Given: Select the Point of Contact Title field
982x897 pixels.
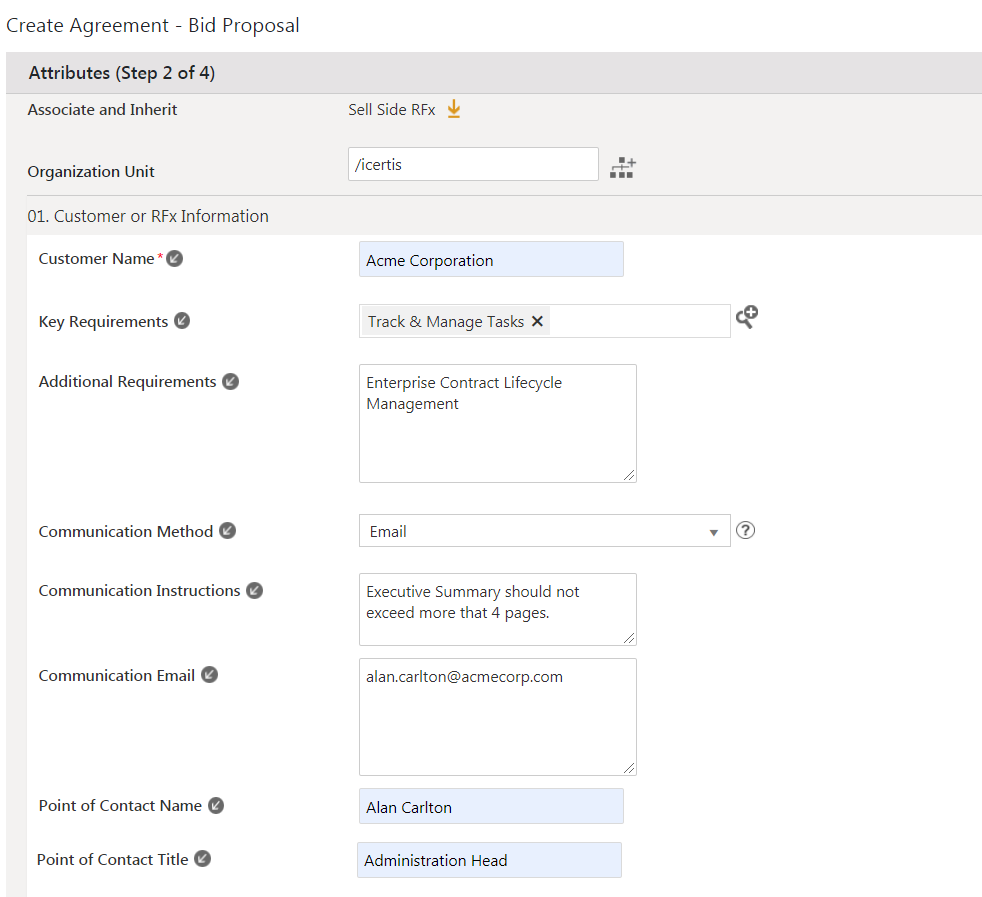Looking at the screenshot, I should coord(489,860).
